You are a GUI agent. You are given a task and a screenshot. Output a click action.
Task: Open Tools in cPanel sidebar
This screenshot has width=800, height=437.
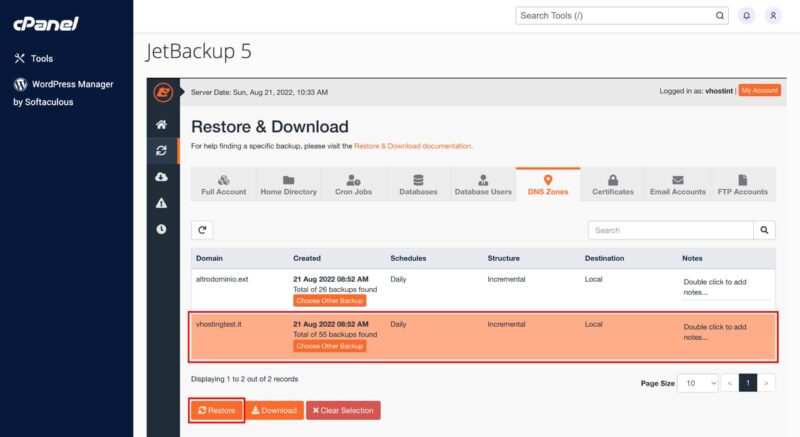click(34, 58)
